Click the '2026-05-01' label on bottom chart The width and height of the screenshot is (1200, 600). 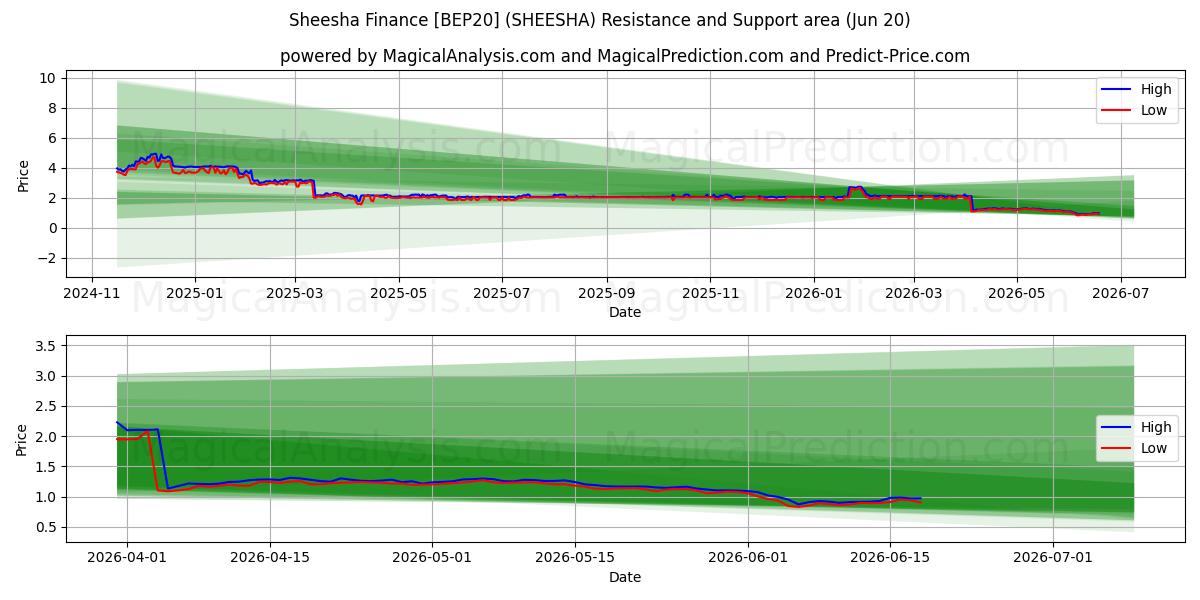click(433, 560)
